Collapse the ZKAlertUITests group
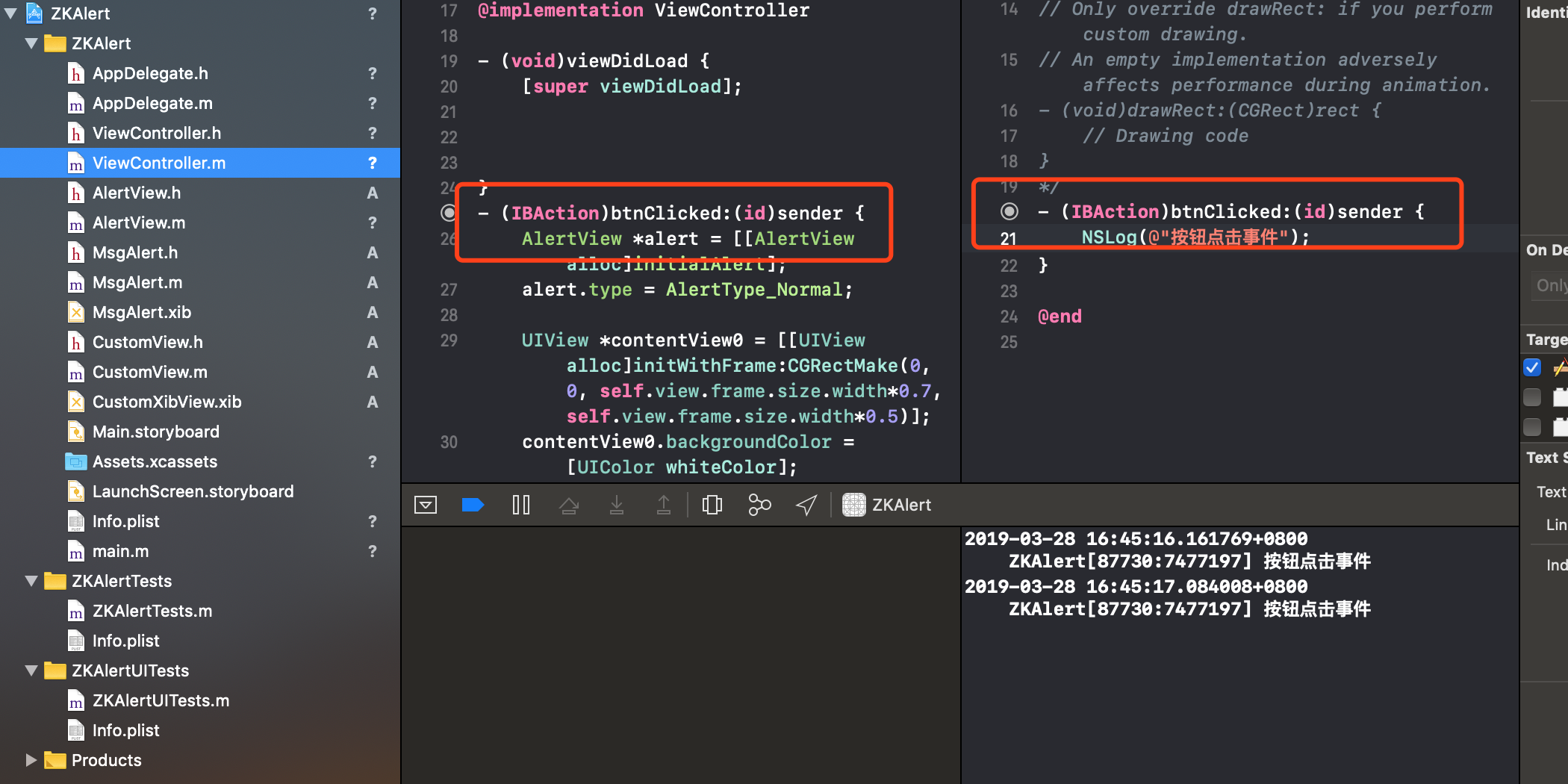 31,671
